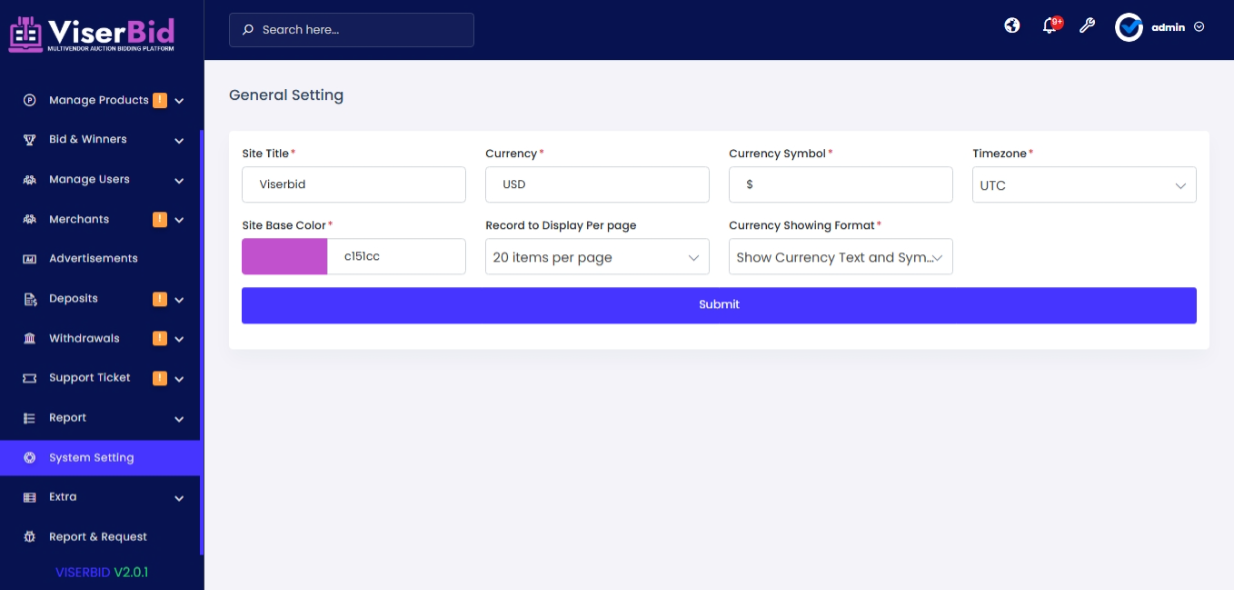Expand the Support Ticket chevron
The height and width of the screenshot is (590, 1234).
pyautogui.click(x=179, y=379)
